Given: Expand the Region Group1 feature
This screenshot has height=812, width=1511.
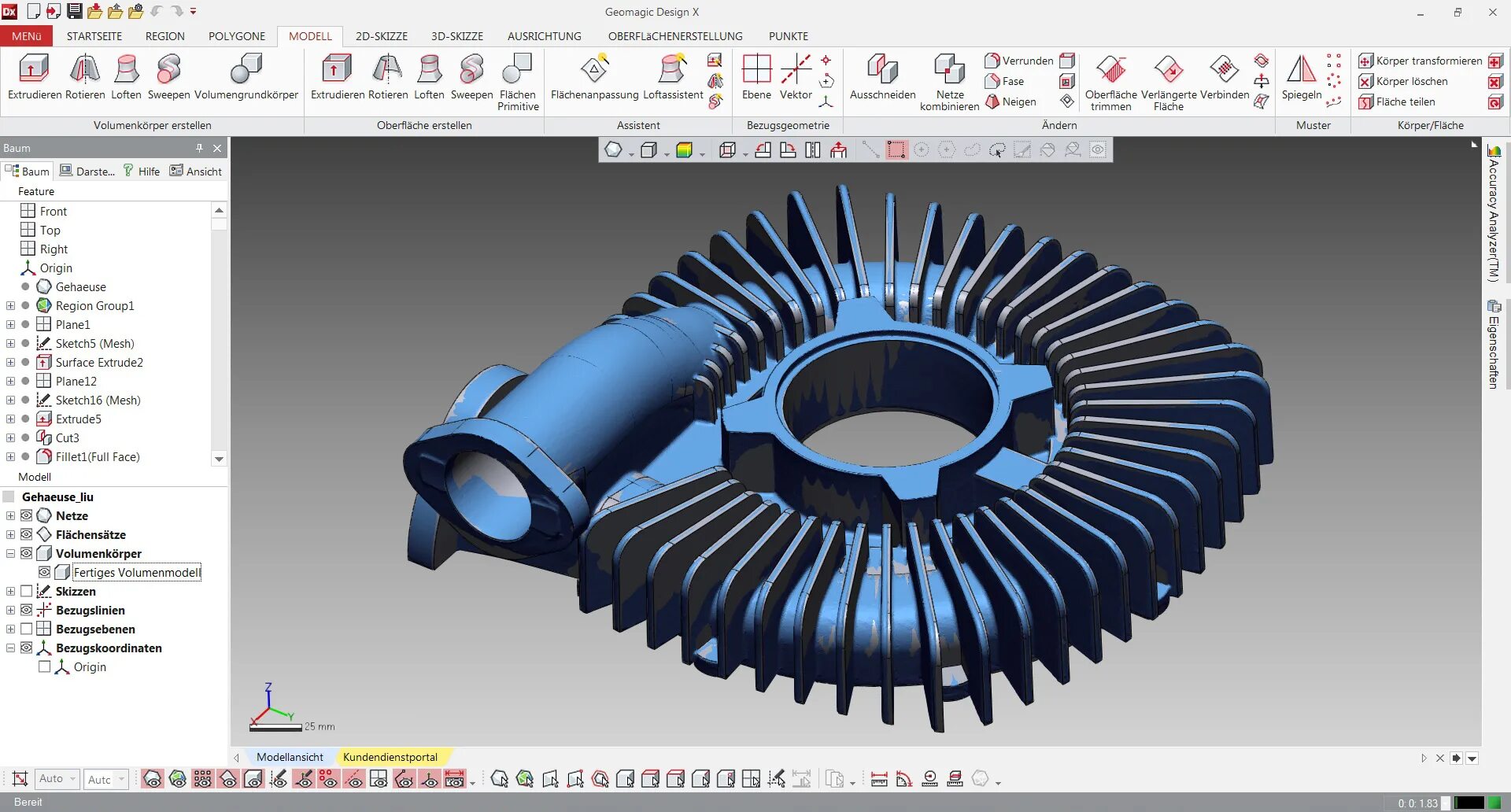Looking at the screenshot, I should click(x=10, y=306).
